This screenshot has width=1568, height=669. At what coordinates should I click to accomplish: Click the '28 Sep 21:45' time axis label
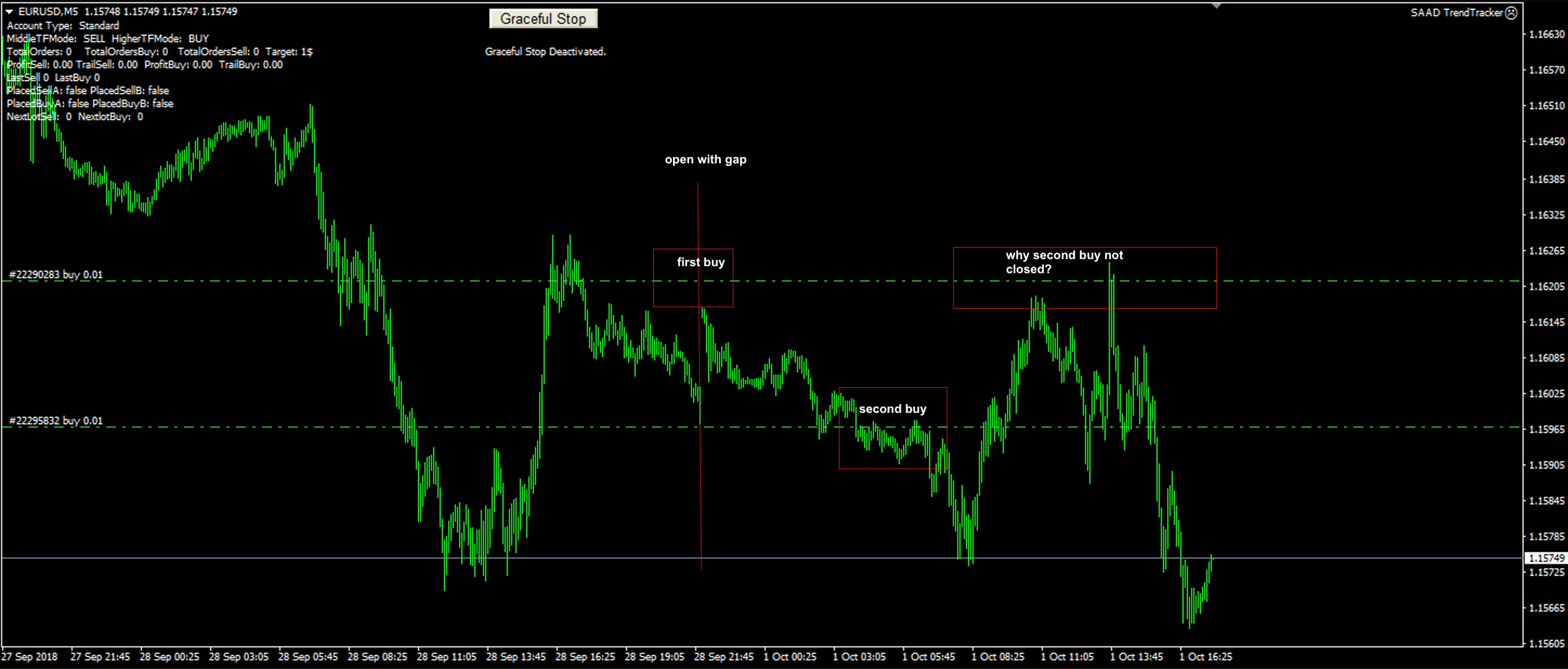pos(723,657)
